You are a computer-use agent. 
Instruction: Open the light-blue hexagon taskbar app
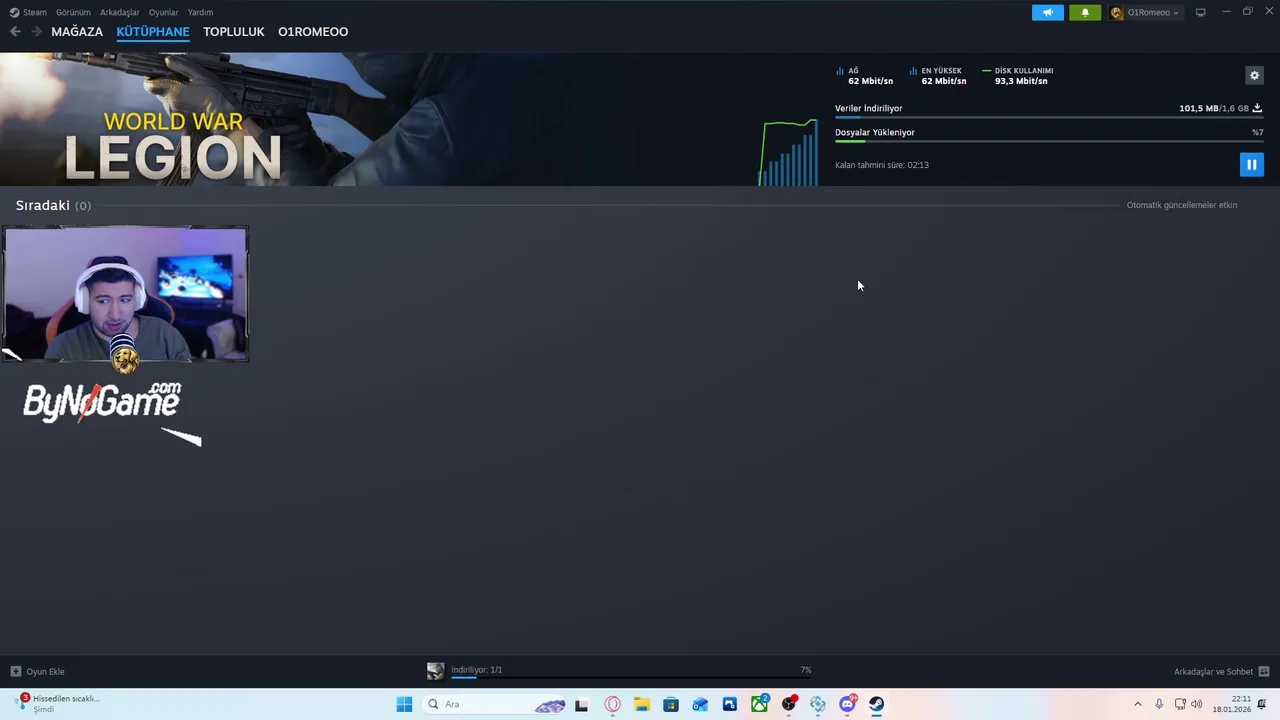[818, 704]
